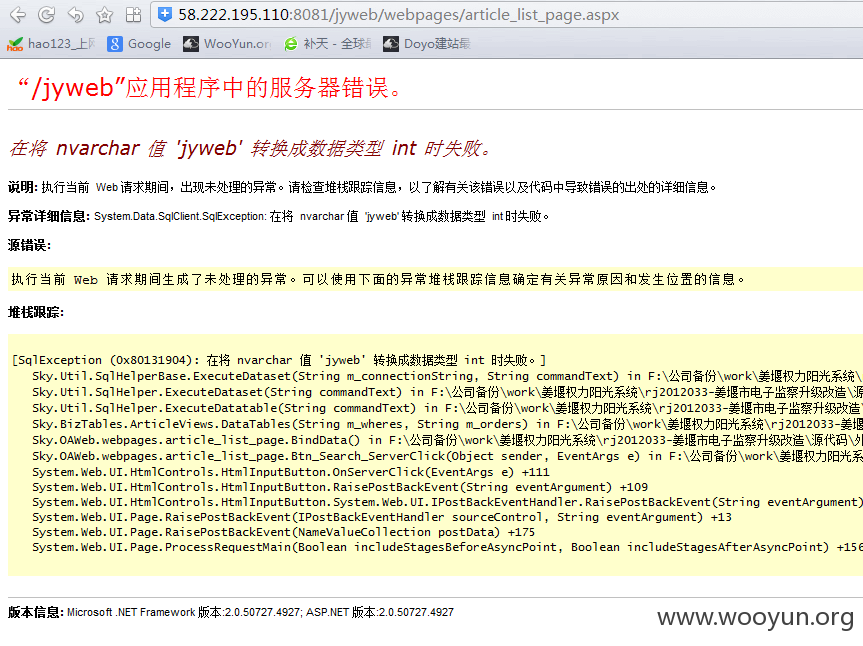Click the Doyo bookmark favicon
The height and width of the screenshot is (646, 863).
tap(391, 44)
